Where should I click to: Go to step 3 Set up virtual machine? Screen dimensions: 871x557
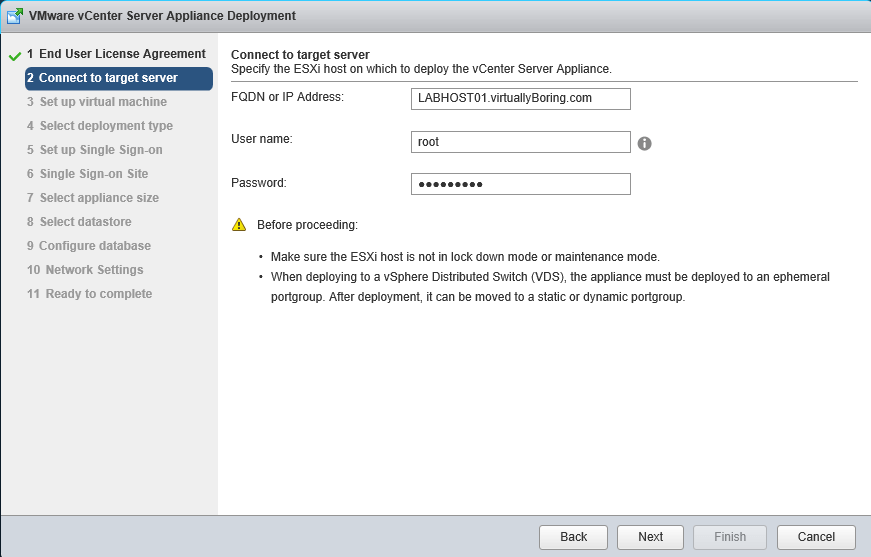[x=103, y=102]
